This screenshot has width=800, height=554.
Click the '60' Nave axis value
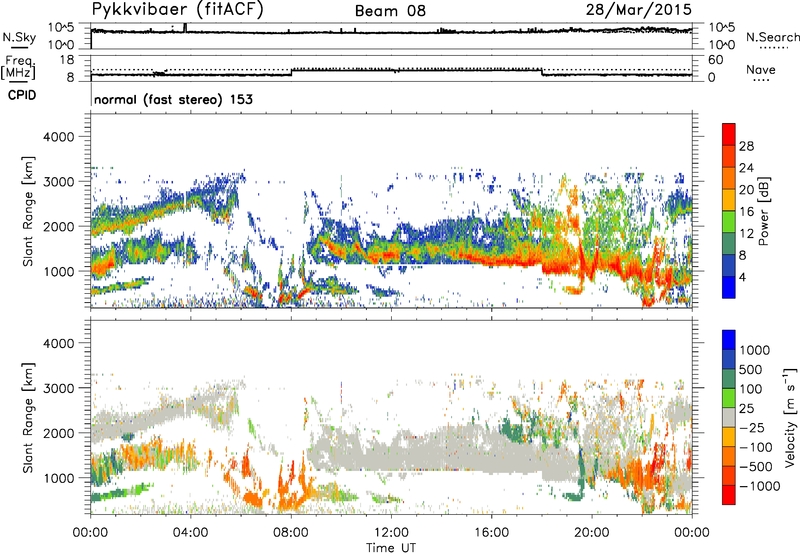[x=716, y=60]
